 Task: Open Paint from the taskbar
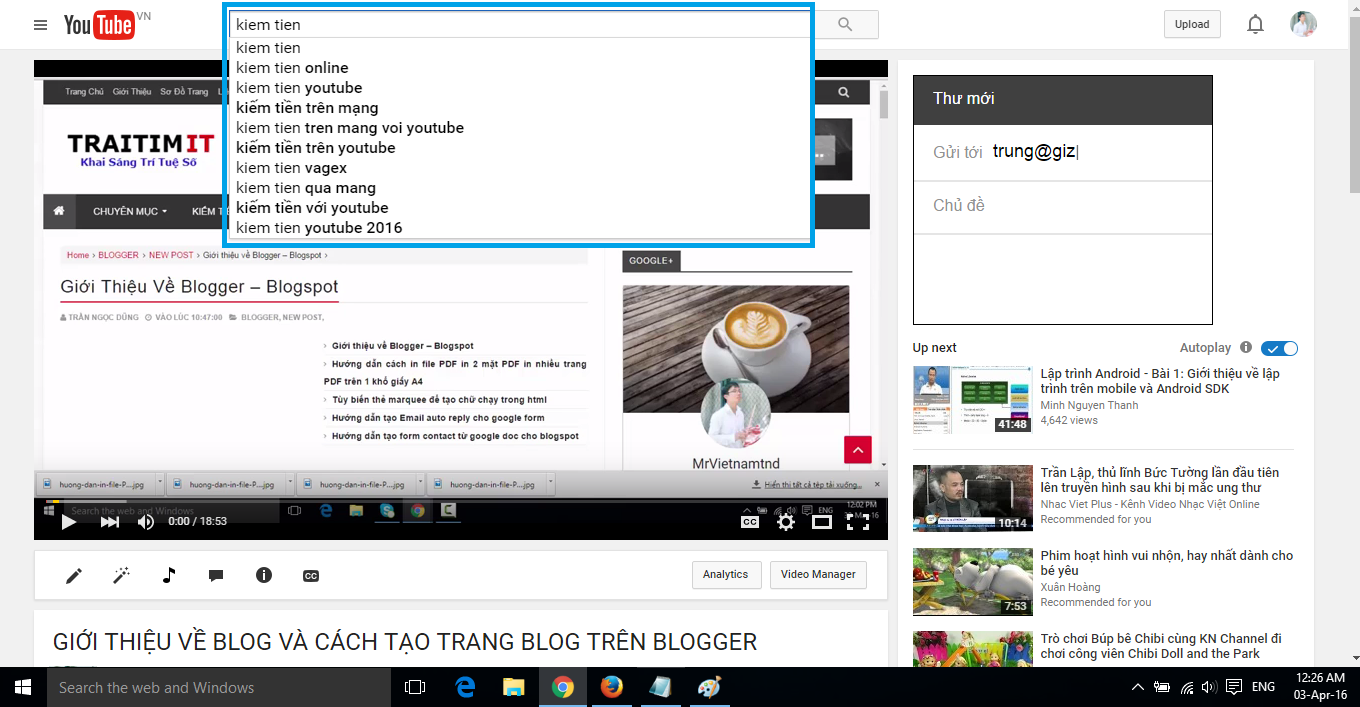pyautogui.click(x=708, y=687)
